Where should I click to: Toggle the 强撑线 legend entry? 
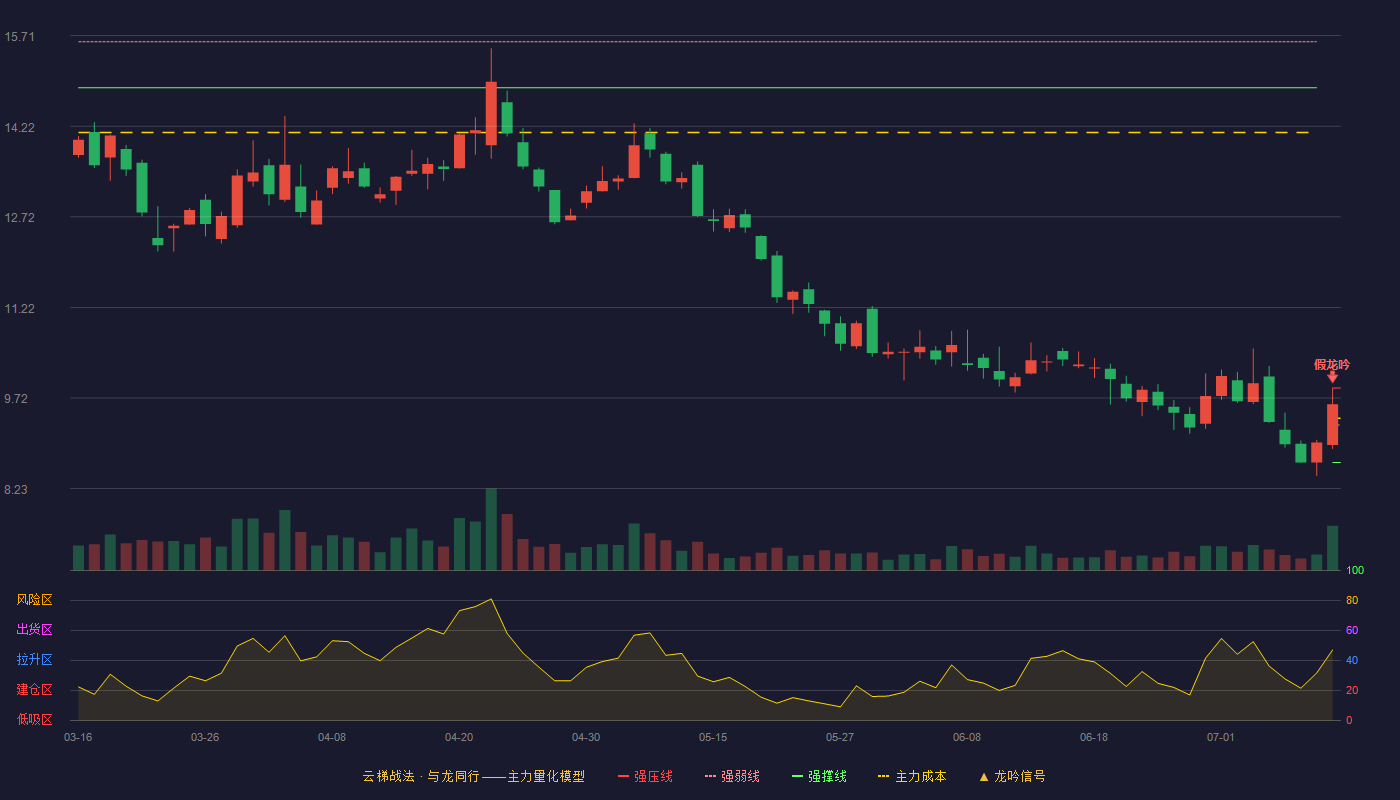tap(819, 776)
